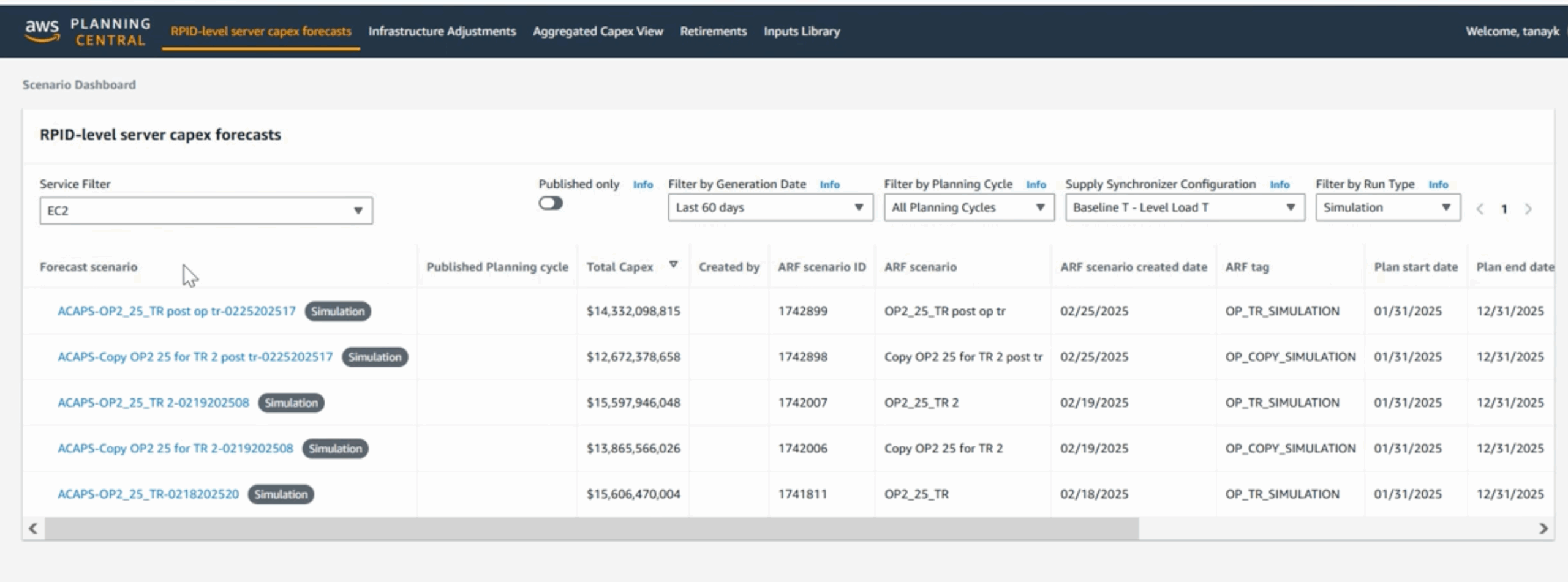Viewport: 1568px width, 582px height.
Task: Click horizontal scrollbar right arrow
Action: tap(1543, 529)
